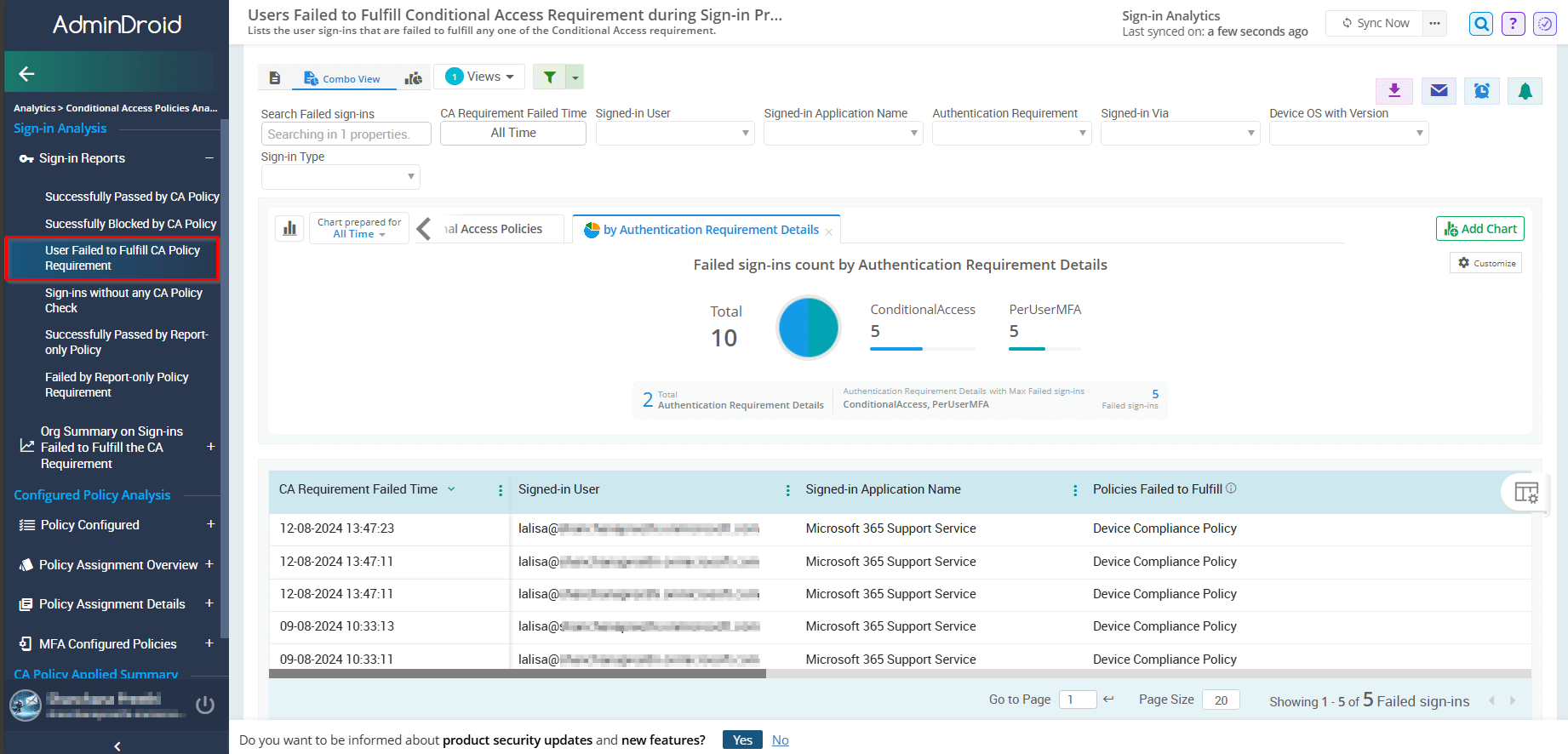The width and height of the screenshot is (1568, 754).
Task: Click the Search Failed sign-ins input field
Action: (x=346, y=134)
